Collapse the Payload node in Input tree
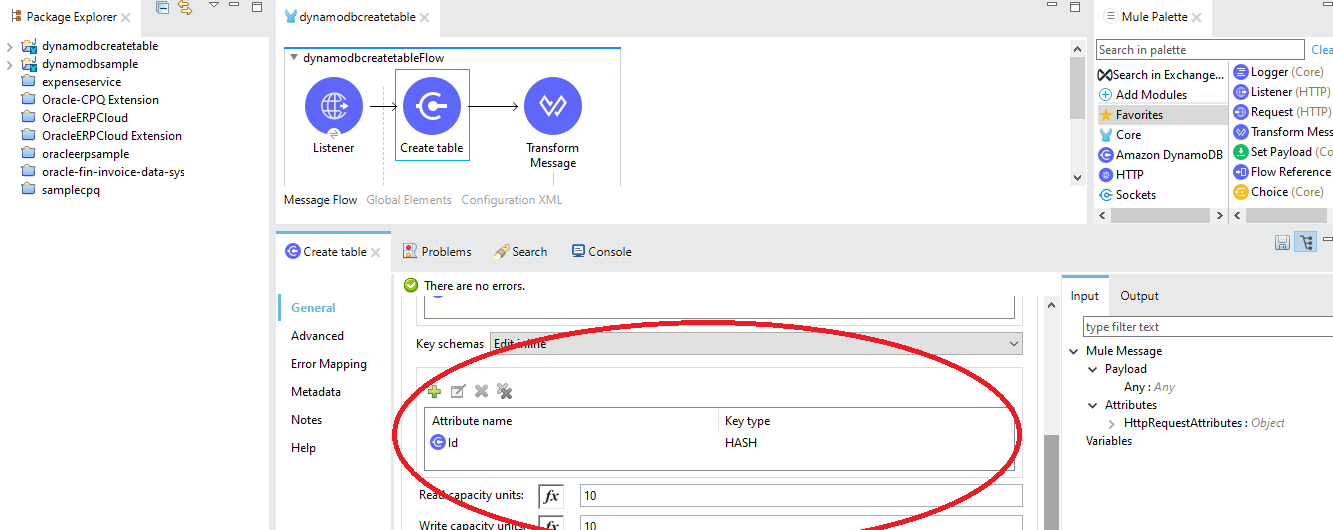 pos(1094,369)
